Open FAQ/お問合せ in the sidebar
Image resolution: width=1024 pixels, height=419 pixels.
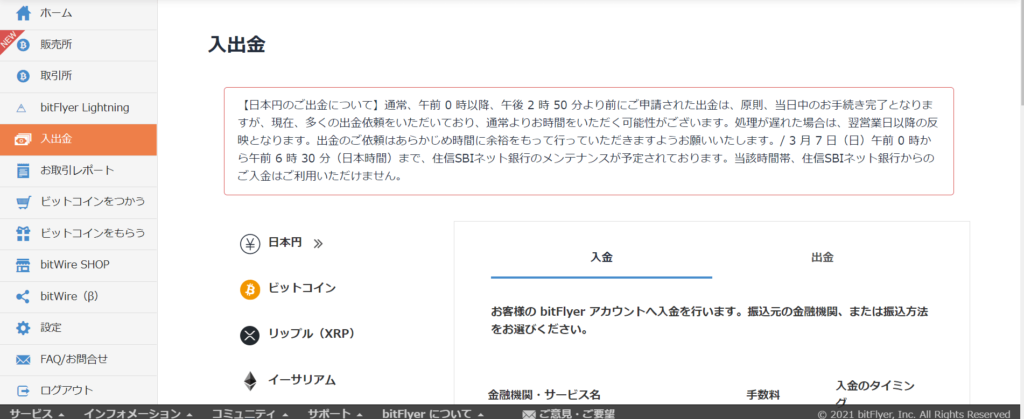tap(78, 360)
